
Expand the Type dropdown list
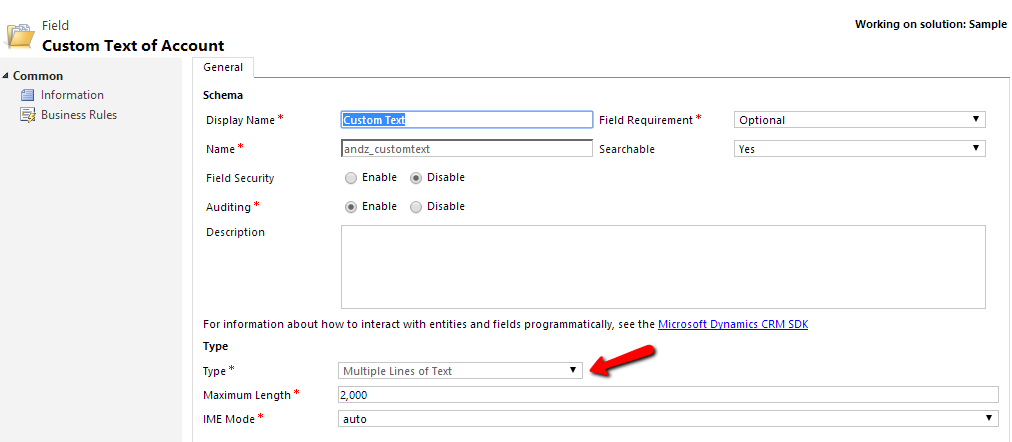tap(460, 371)
